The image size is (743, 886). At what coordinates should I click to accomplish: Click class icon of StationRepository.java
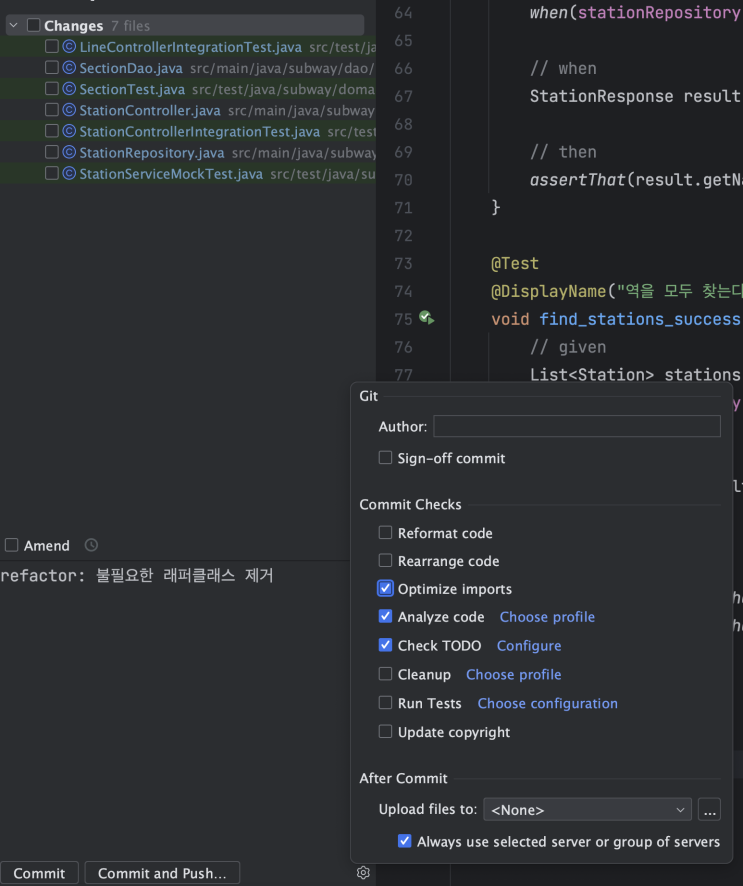coord(69,153)
